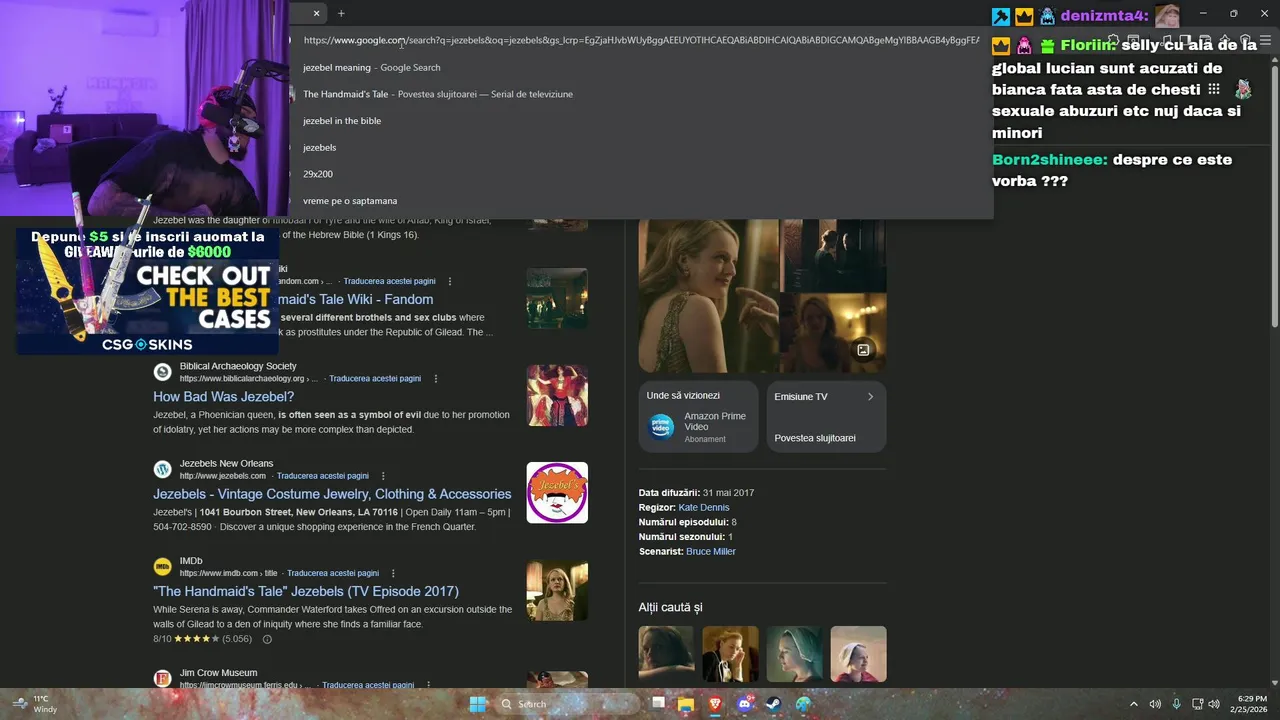This screenshot has height=720, width=1280.
Task: Open the Windows Start menu
Action: pos(478,704)
